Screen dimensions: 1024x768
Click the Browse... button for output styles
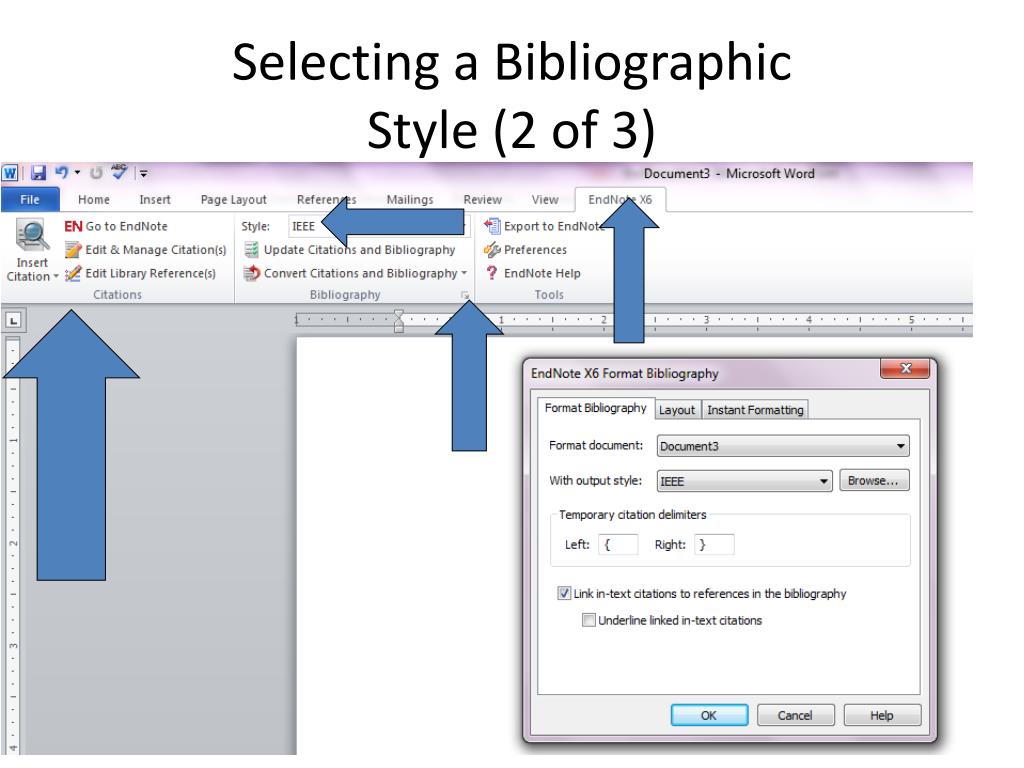pos(874,481)
